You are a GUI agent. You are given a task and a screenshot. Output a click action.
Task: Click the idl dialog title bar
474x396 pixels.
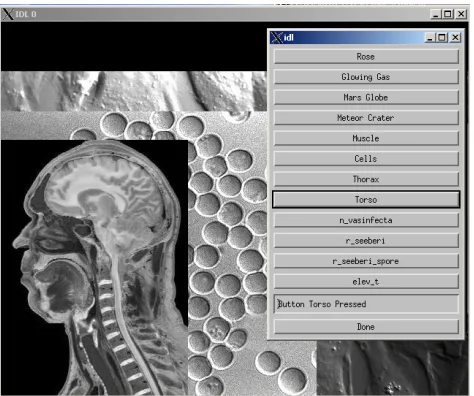point(366,37)
